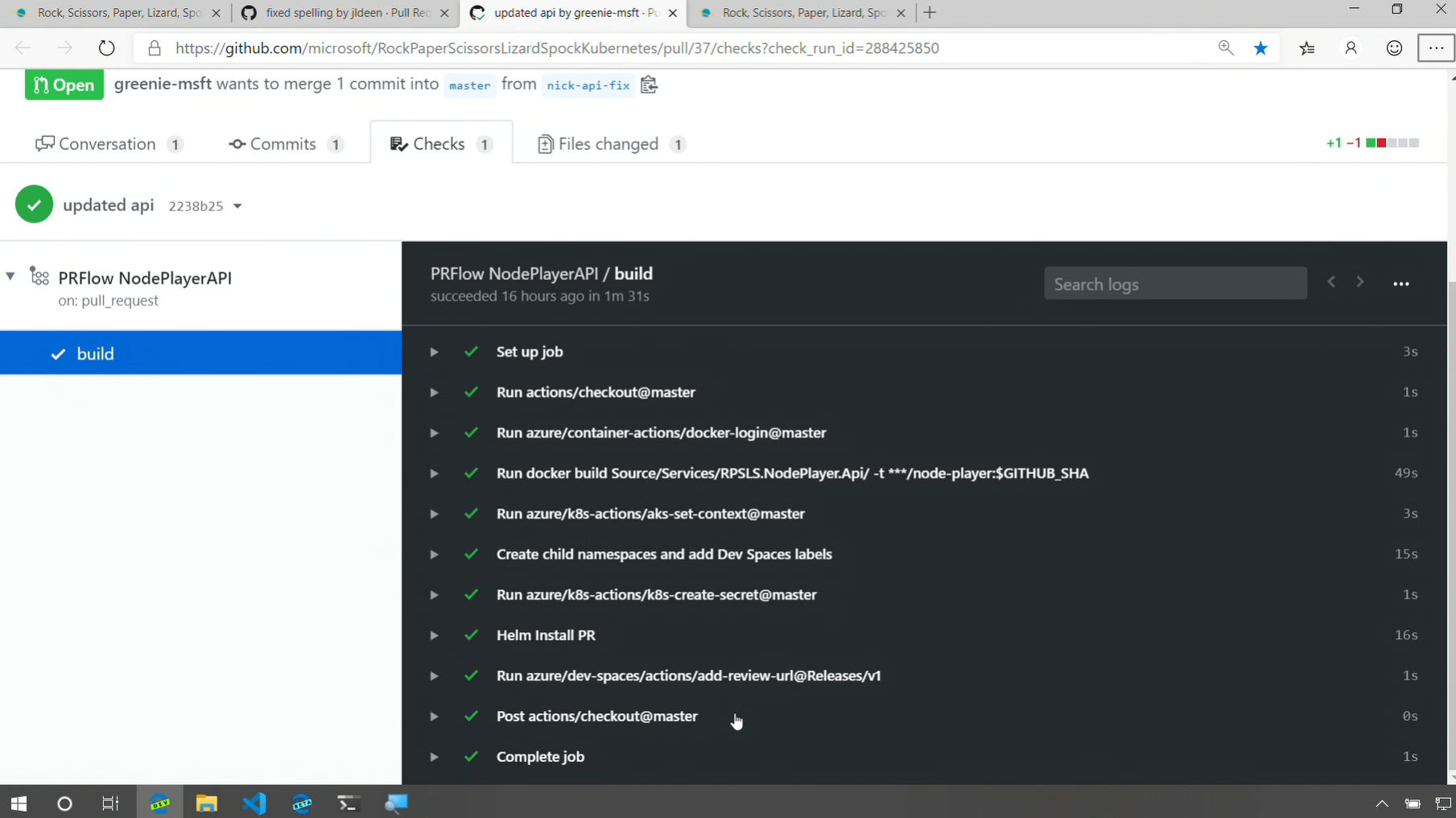Expand Create child namespaces step

coord(434,555)
